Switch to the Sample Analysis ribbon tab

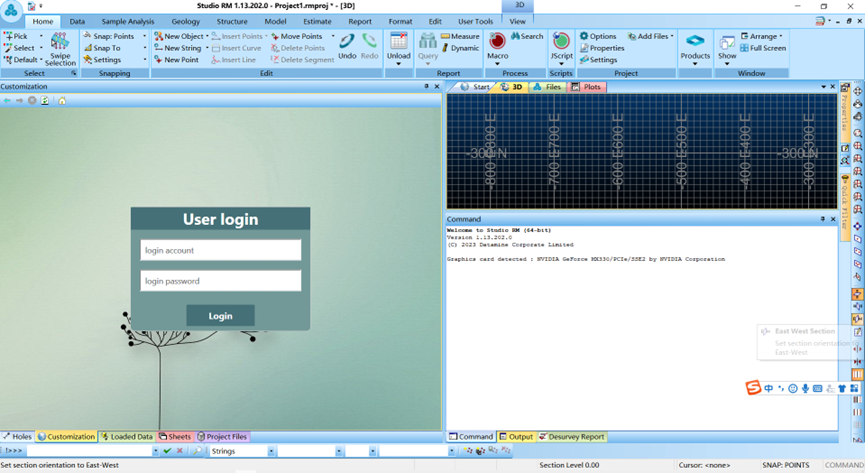(x=128, y=21)
